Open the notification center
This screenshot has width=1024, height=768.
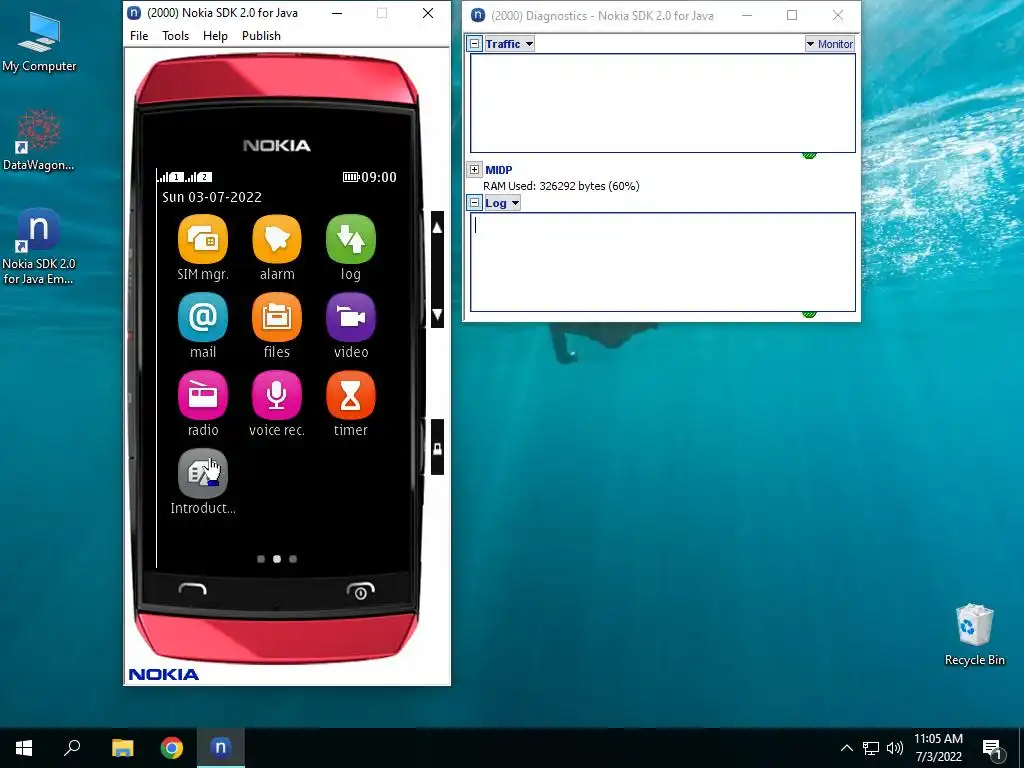point(993,749)
